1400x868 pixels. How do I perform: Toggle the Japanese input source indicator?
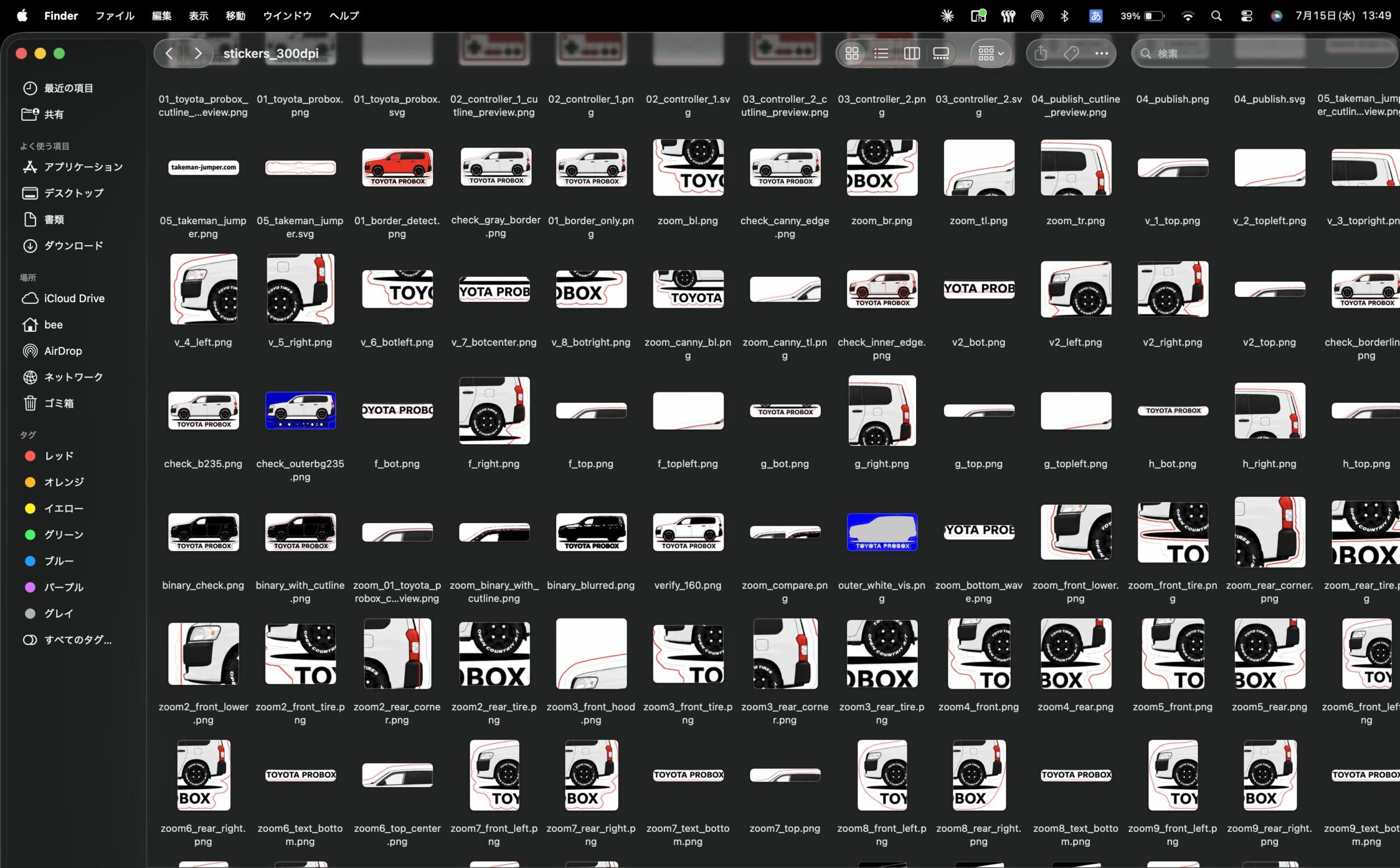click(1095, 16)
